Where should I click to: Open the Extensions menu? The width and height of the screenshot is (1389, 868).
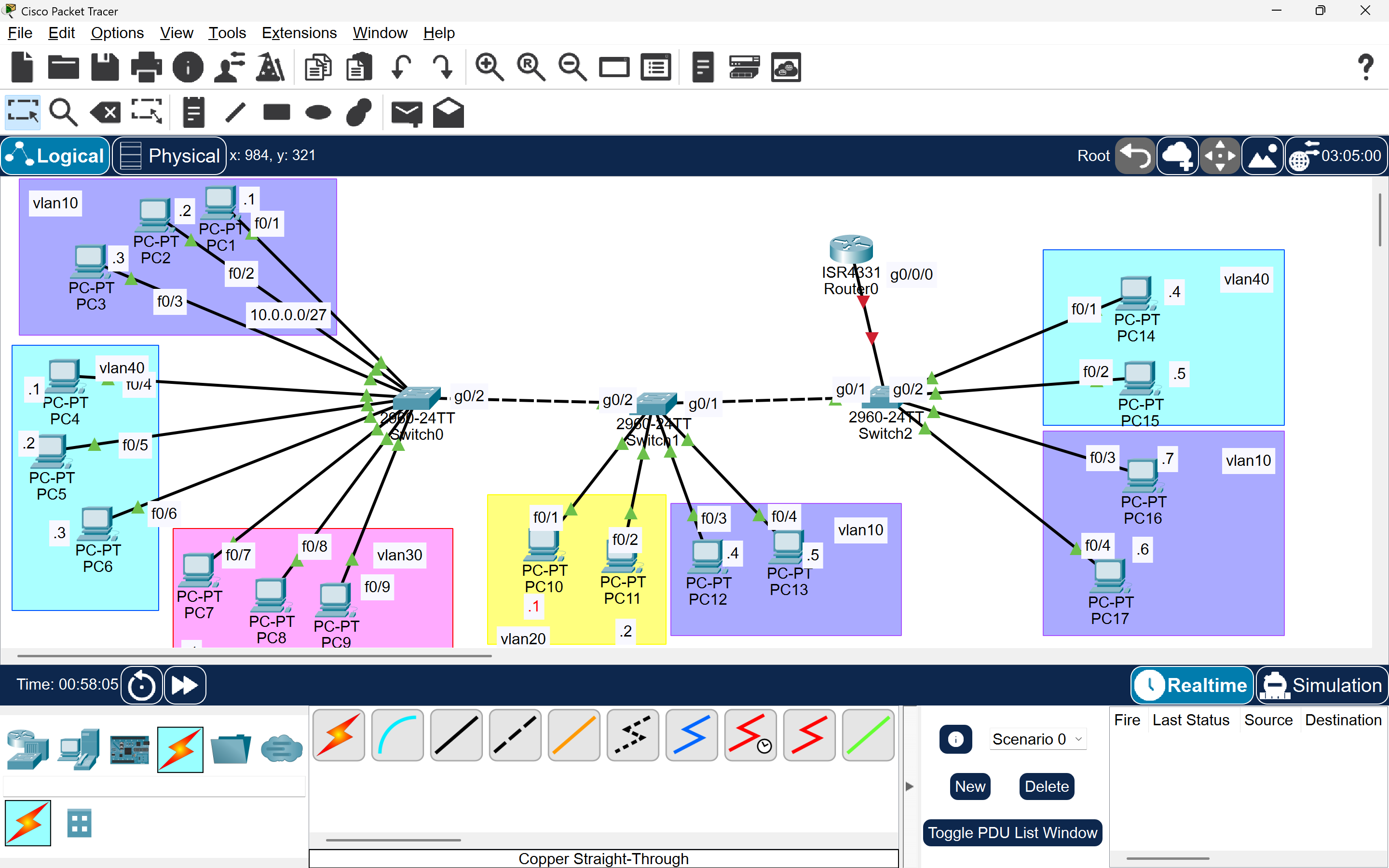point(299,33)
